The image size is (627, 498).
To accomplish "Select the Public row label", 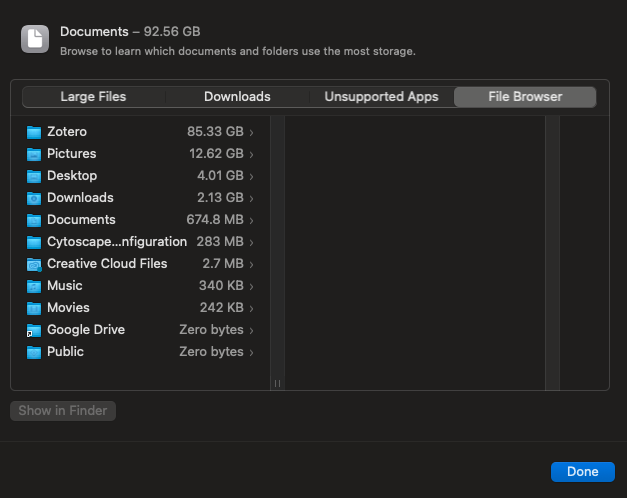I will coord(65,352).
